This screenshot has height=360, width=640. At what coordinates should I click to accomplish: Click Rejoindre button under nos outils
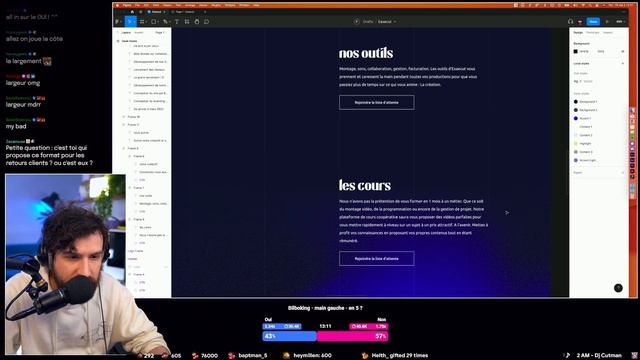pos(376,102)
